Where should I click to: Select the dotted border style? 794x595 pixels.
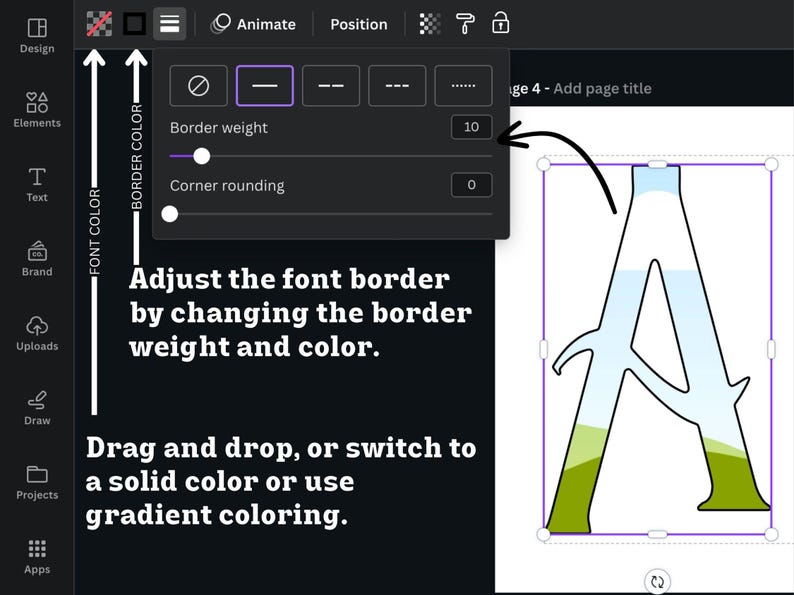point(463,86)
